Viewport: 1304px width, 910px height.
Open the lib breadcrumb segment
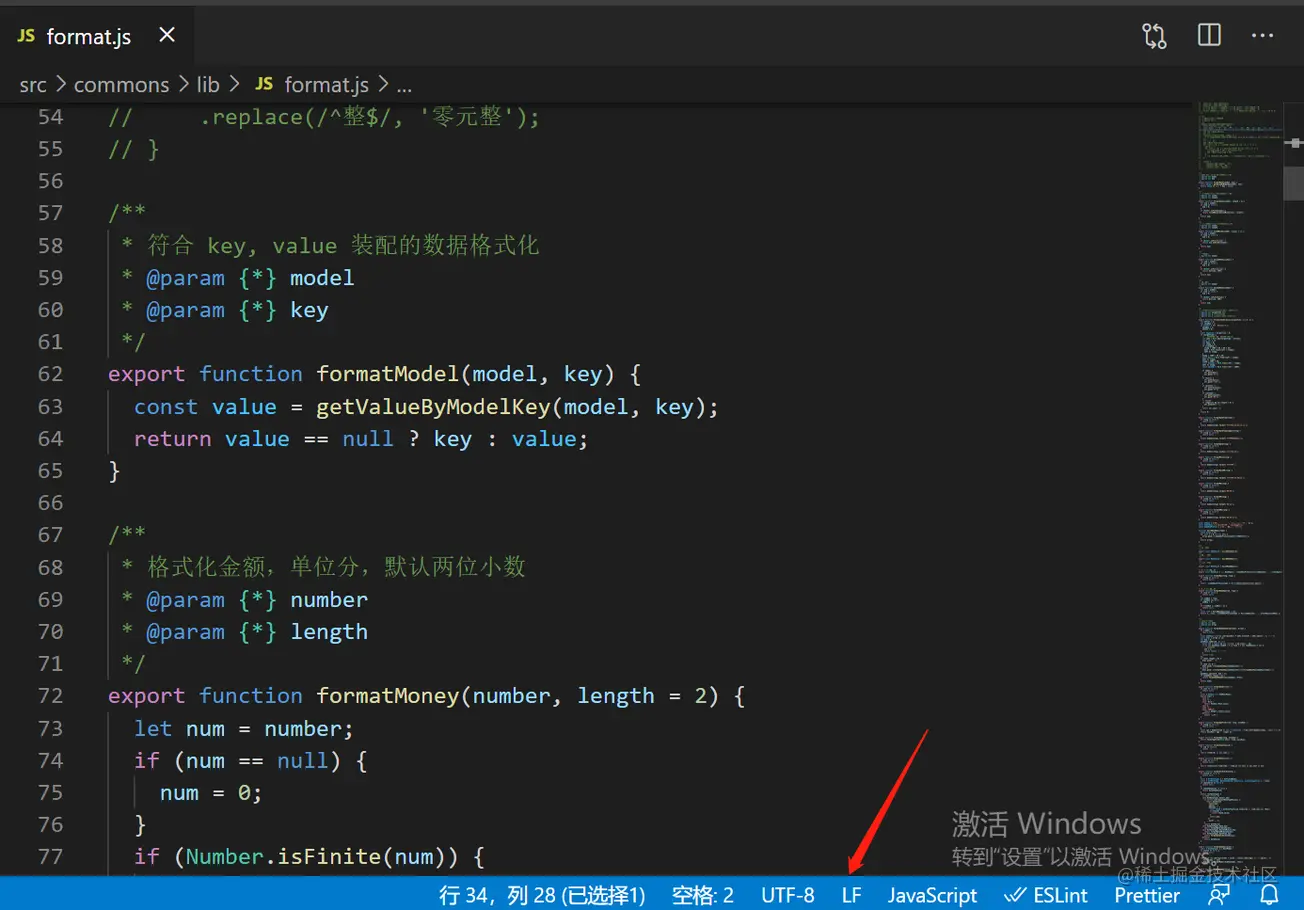(x=208, y=85)
